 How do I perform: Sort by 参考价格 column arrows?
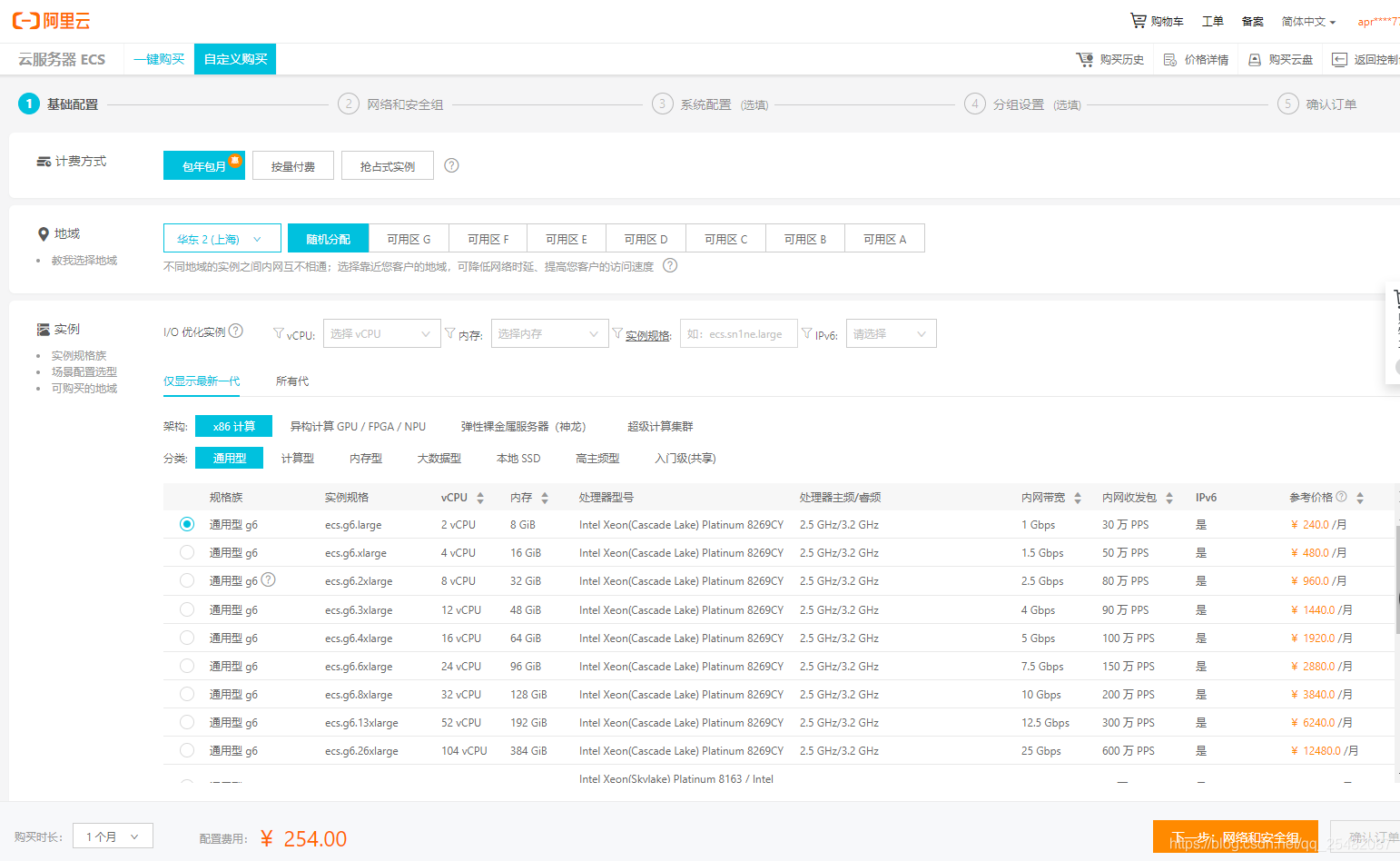pyautogui.click(x=1360, y=498)
